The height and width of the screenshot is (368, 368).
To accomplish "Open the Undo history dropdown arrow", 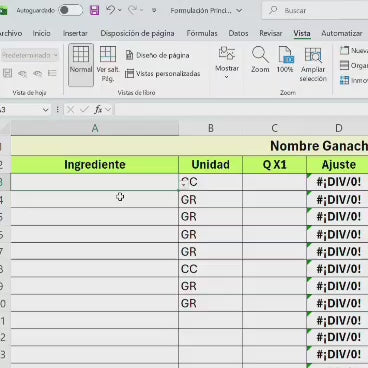I will [120, 11].
